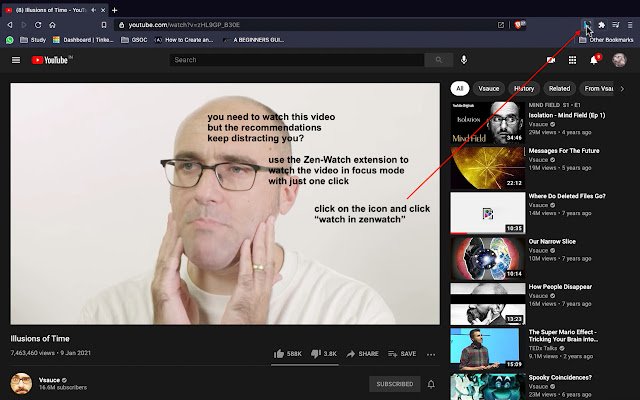Open the notifications bell in header
Viewport: 640px width, 400px height.
[594, 60]
